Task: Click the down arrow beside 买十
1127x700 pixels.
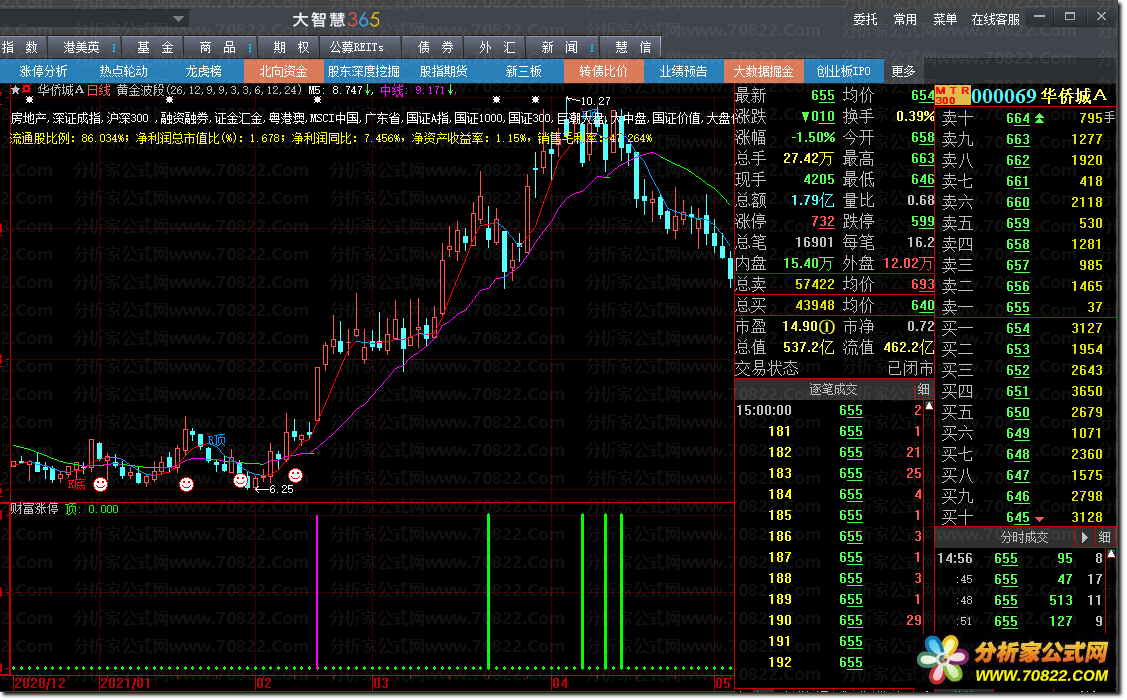Action: [x=1039, y=518]
